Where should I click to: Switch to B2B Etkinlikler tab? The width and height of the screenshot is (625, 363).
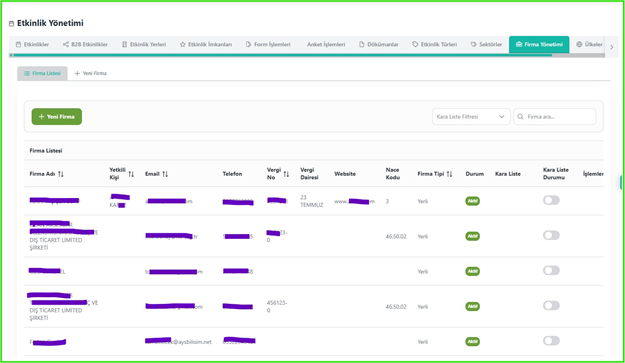pyautogui.click(x=85, y=44)
